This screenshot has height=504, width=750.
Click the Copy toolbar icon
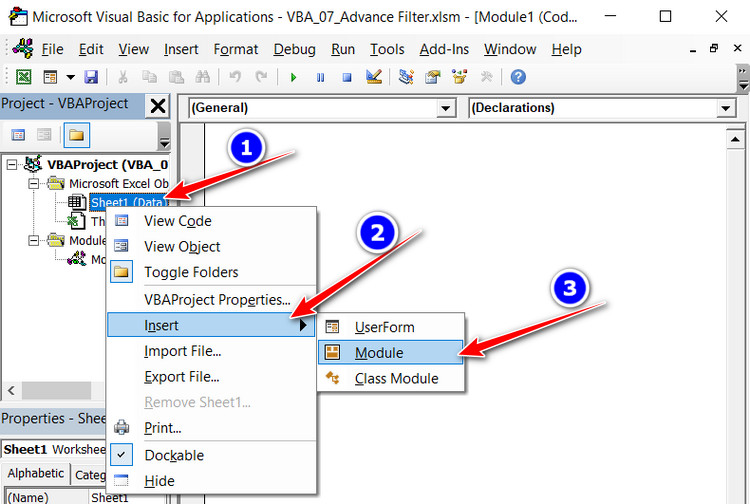pos(149,77)
